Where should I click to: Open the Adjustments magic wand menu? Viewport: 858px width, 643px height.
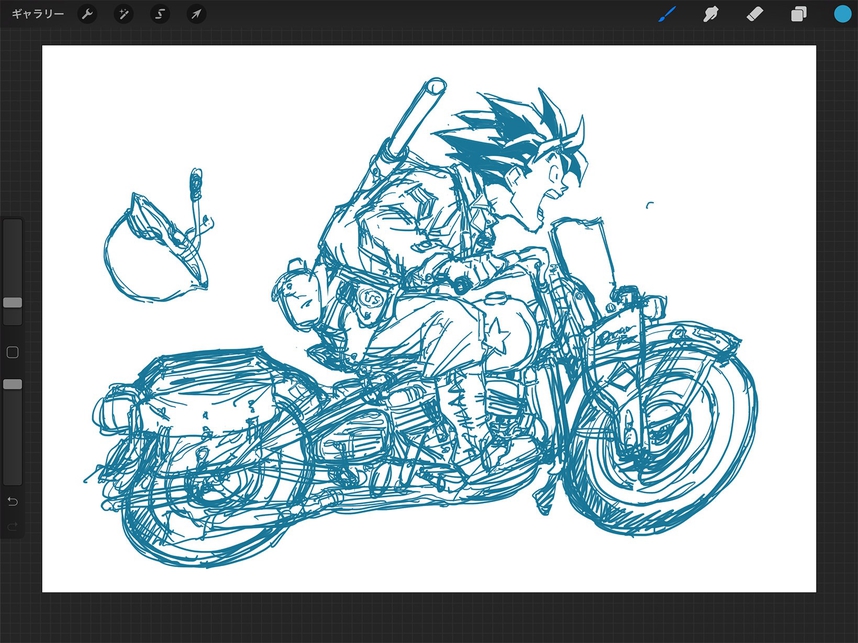[x=124, y=14]
